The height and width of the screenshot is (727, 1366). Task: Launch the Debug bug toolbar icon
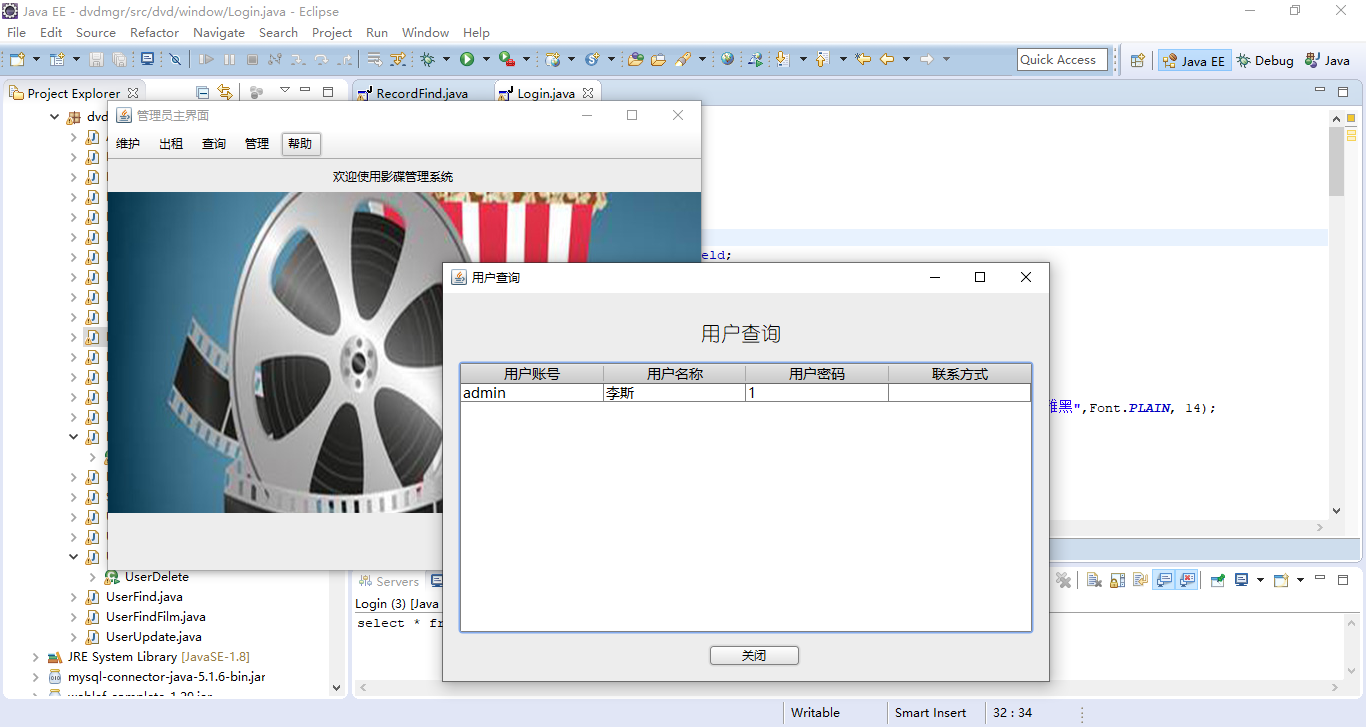tap(427, 60)
